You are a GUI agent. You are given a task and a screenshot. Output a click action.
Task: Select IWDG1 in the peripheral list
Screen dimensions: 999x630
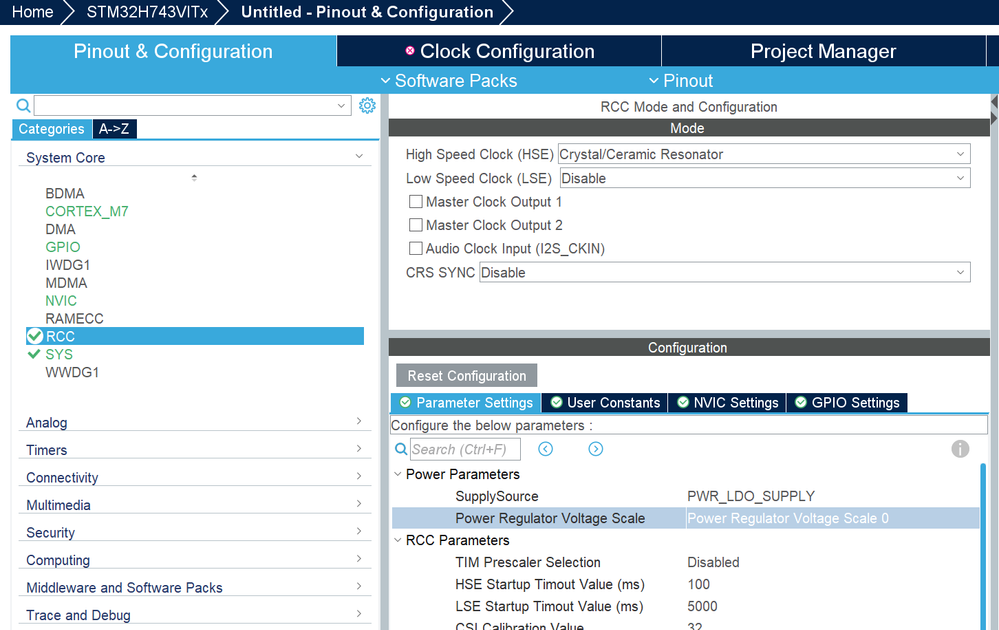coord(68,264)
